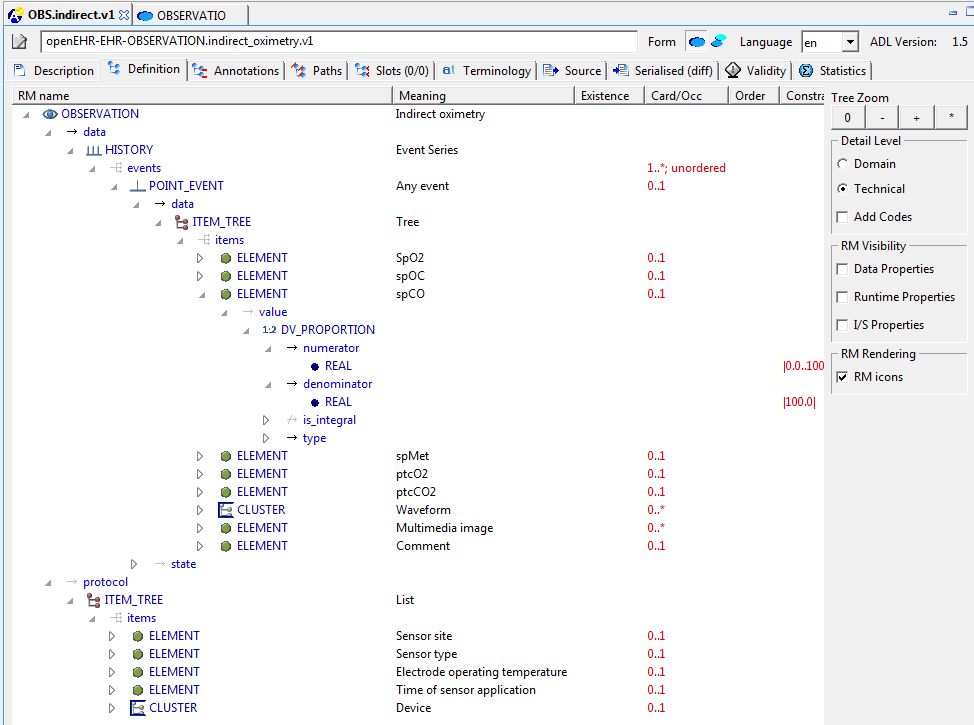Screen dimensions: 974x725
Task: Click the ELEMENT icon in the Comment row
Action: (x=226, y=547)
